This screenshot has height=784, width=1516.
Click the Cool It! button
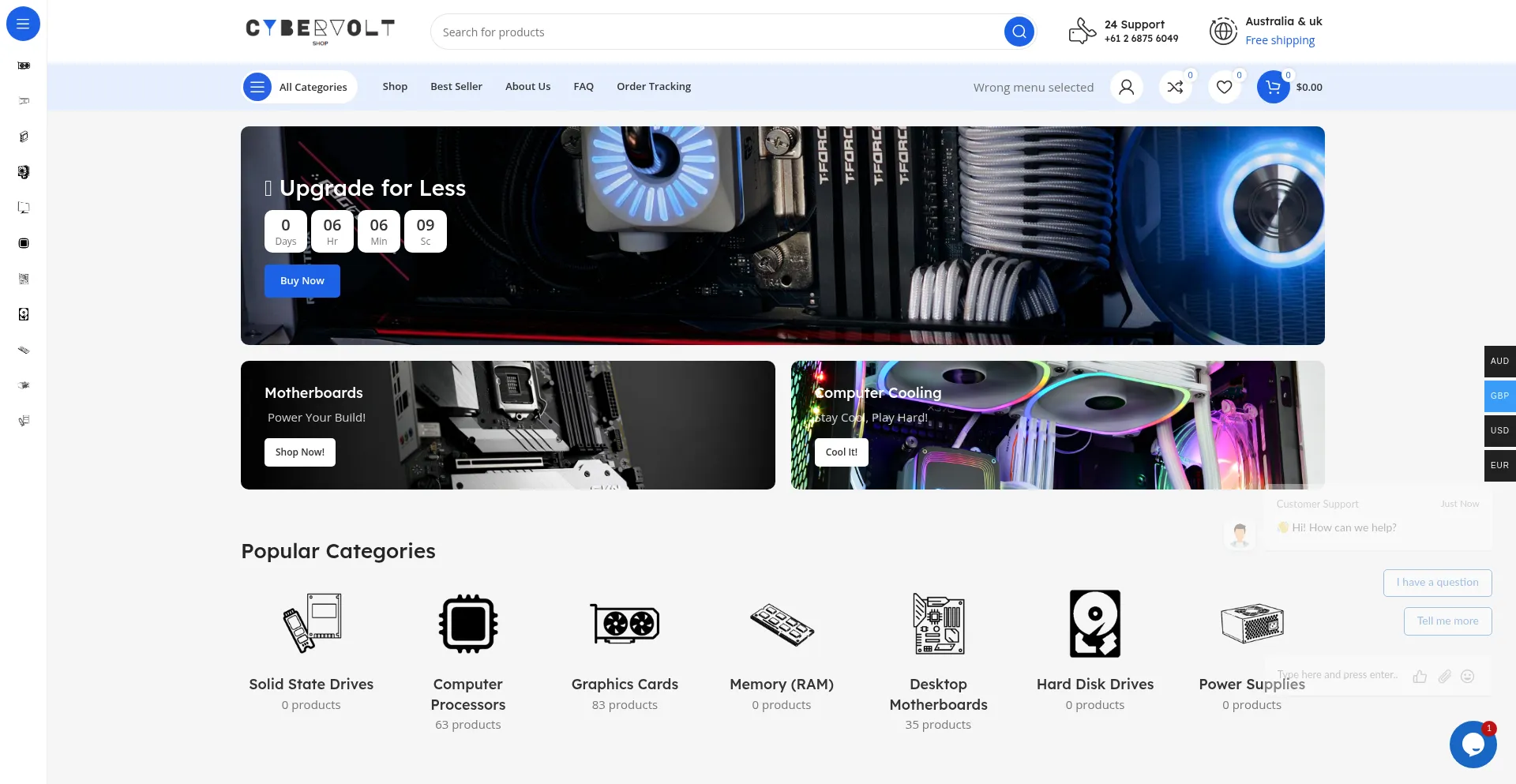tap(842, 452)
